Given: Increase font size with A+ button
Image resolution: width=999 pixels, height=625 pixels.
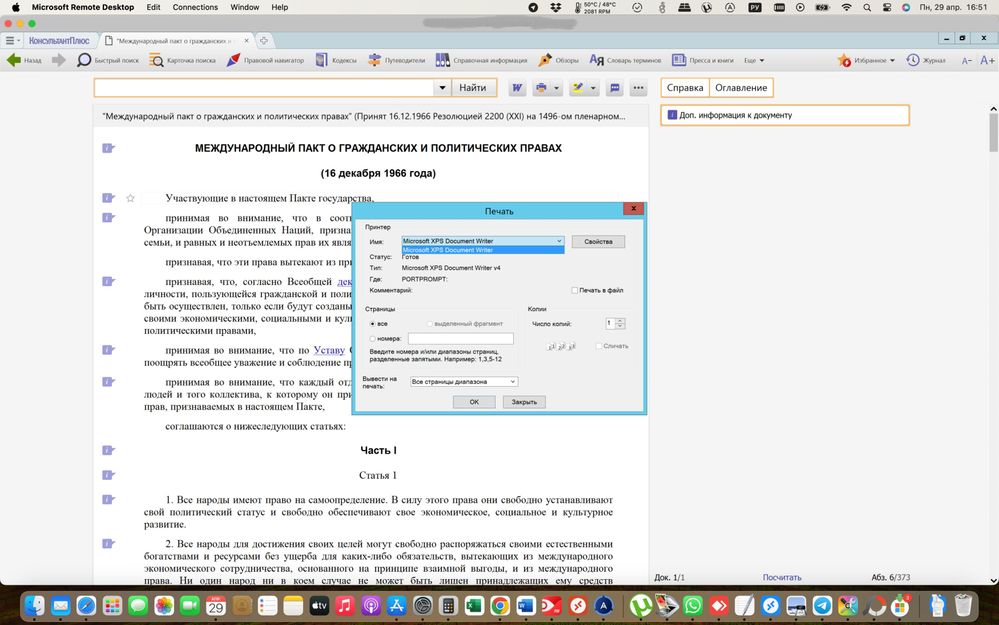Looking at the screenshot, I should [987, 60].
